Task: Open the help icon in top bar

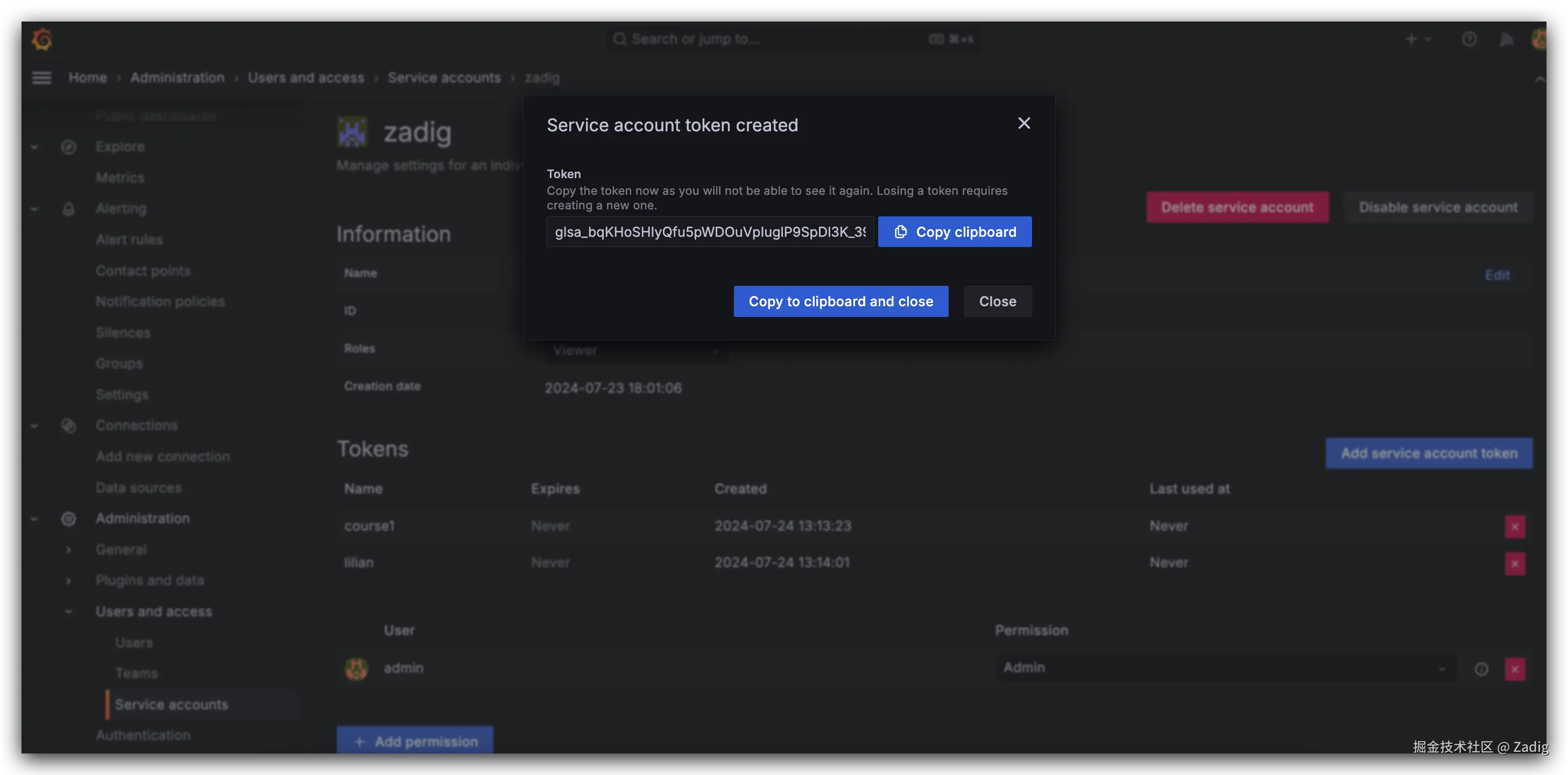Action: point(1469,40)
